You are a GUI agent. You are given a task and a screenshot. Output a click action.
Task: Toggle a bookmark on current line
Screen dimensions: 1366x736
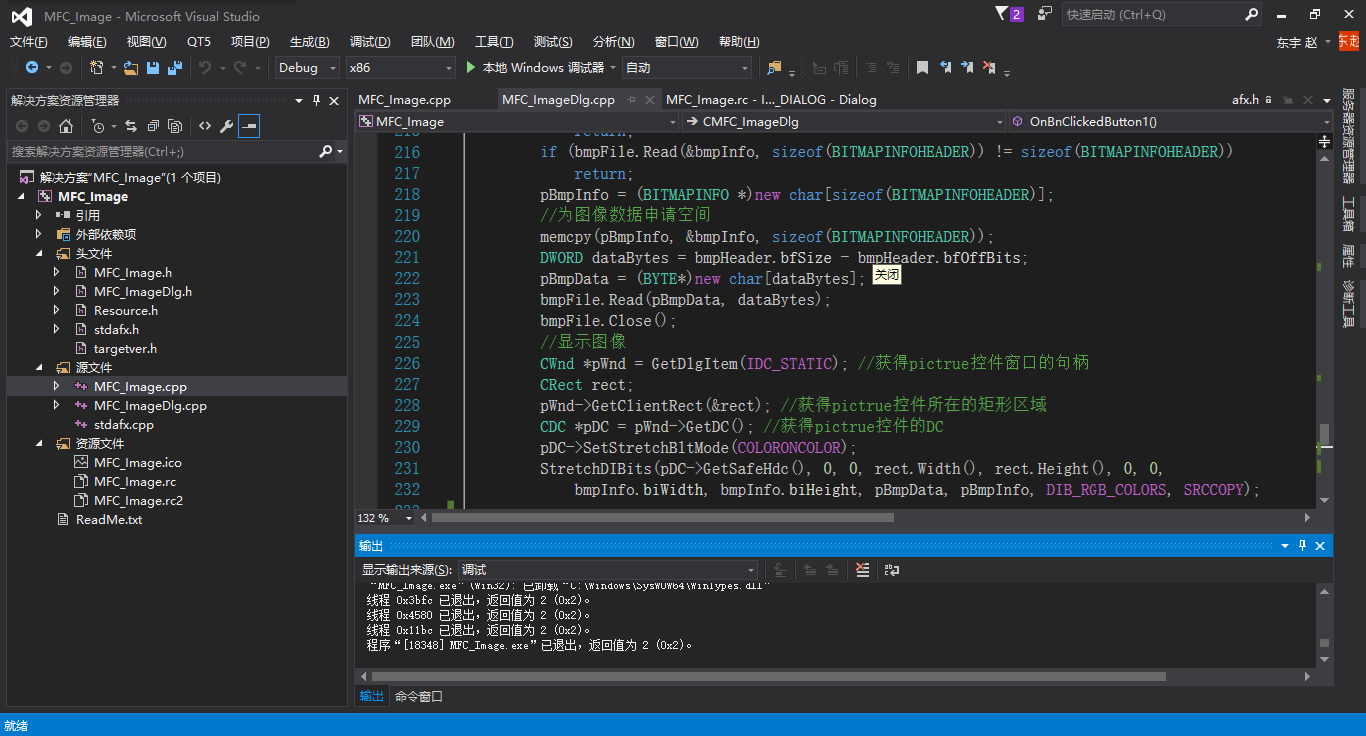click(922, 67)
